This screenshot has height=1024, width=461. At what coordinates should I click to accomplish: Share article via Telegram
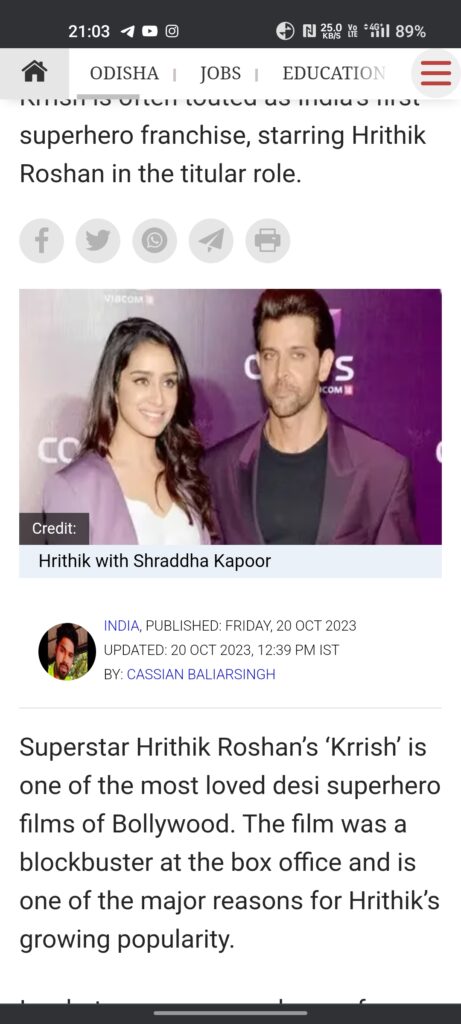(x=211, y=241)
